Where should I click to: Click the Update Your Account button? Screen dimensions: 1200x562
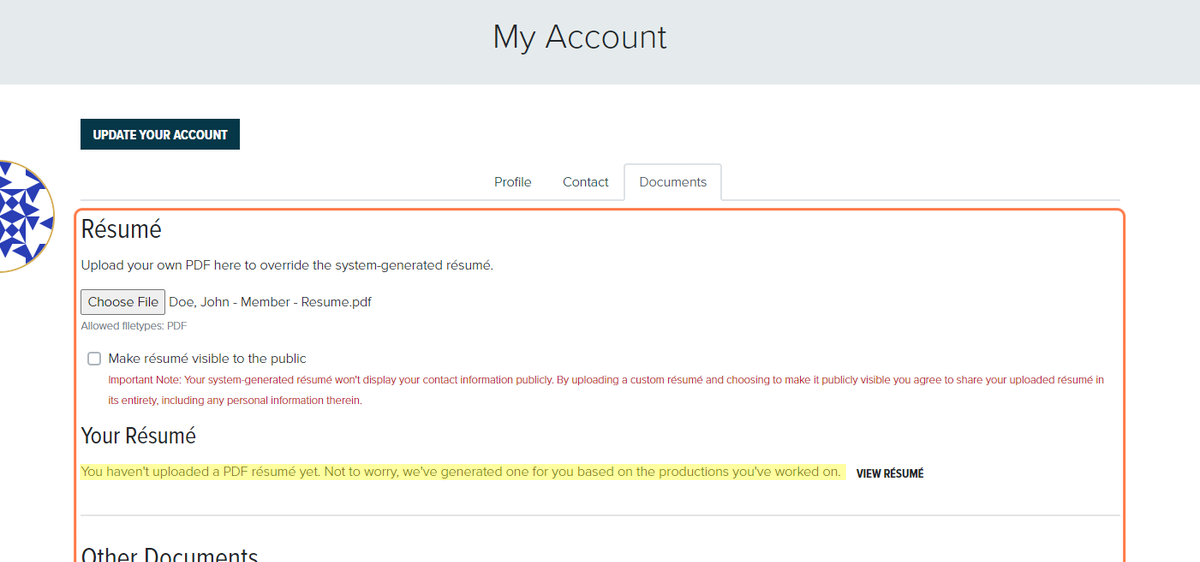tap(160, 135)
